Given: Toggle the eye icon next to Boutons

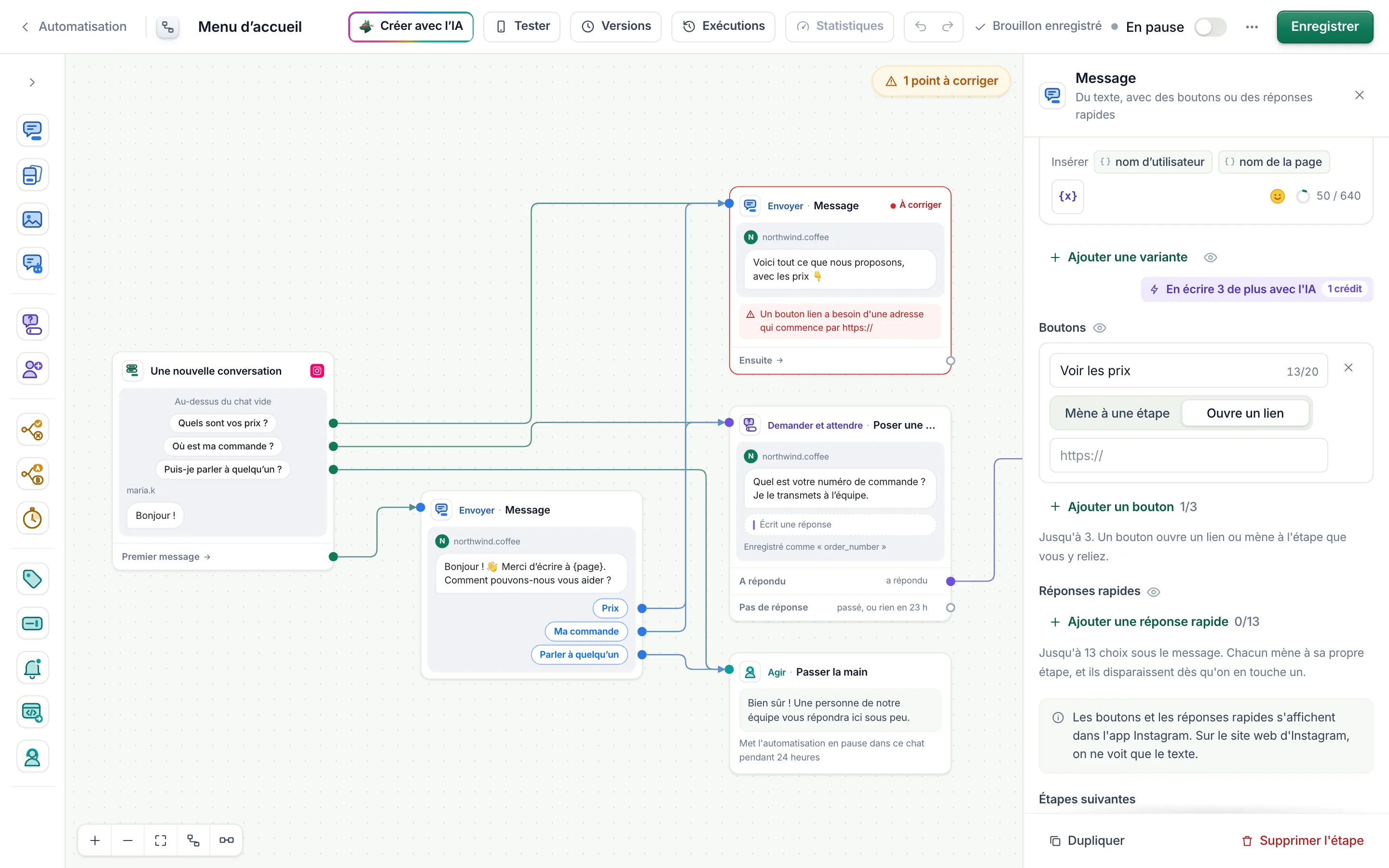Looking at the screenshot, I should point(1099,328).
